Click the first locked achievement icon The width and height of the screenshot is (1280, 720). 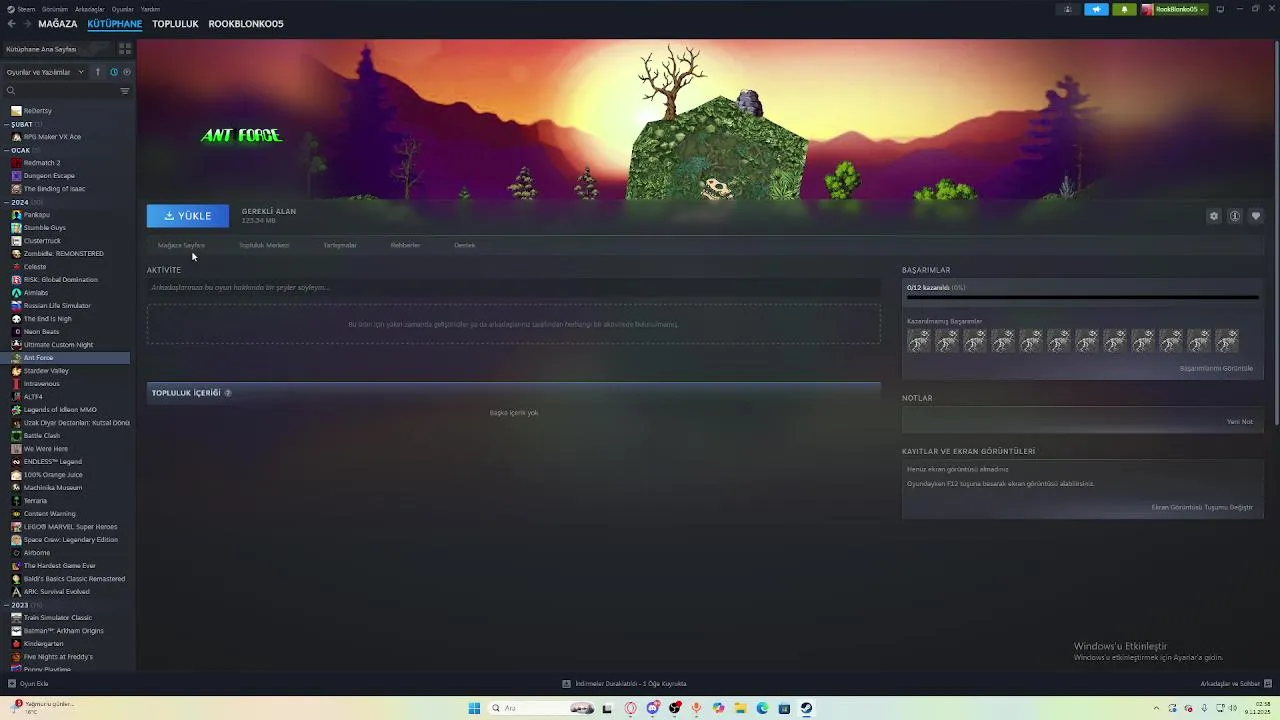(x=918, y=341)
